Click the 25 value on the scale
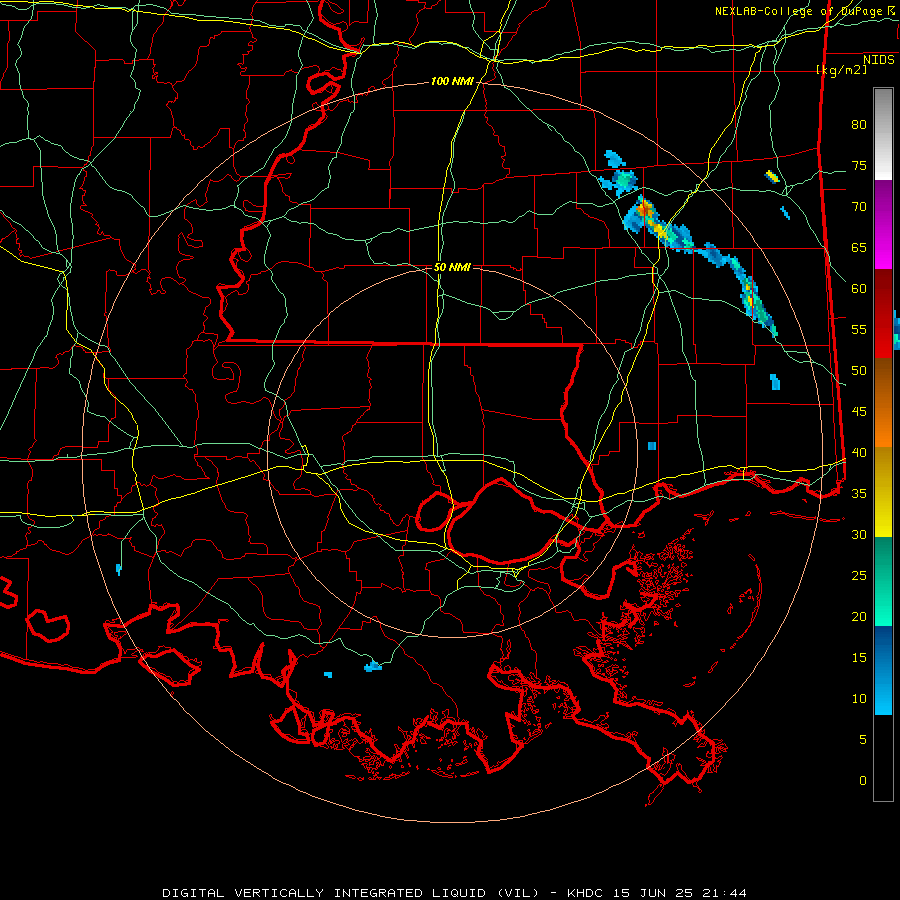The width and height of the screenshot is (900, 900). pyautogui.click(x=859, y=576)
